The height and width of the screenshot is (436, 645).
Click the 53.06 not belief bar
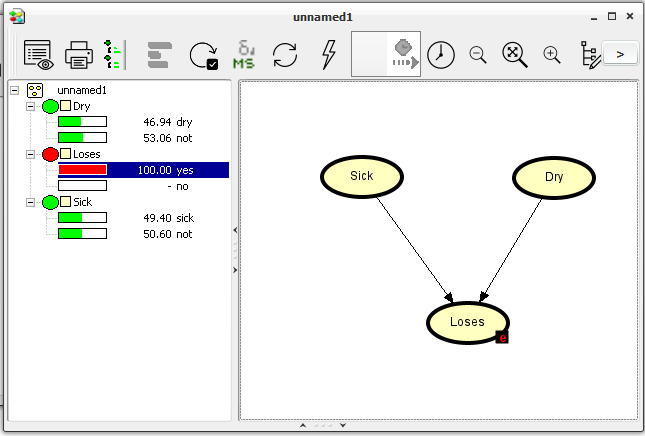pos(82,138)
